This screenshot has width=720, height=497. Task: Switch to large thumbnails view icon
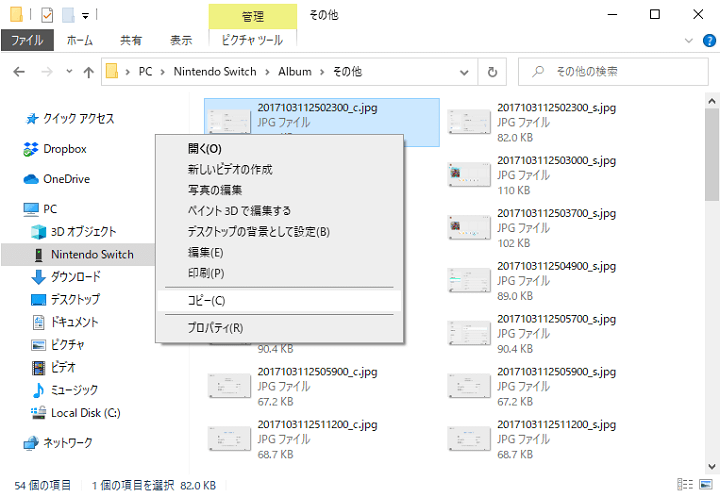click(705, 484)
